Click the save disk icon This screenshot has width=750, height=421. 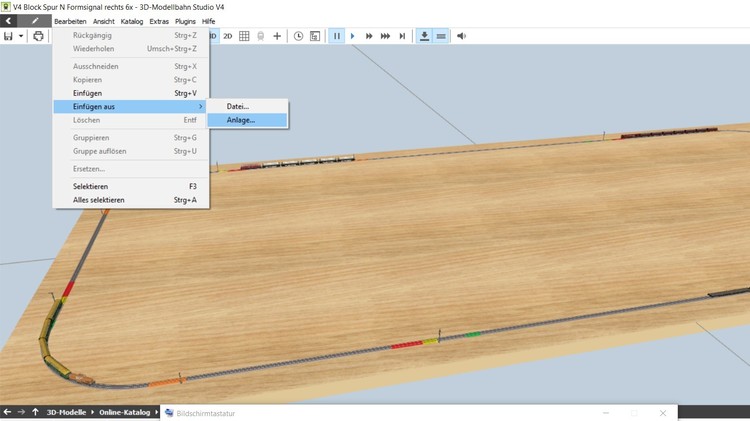[8, 36]
